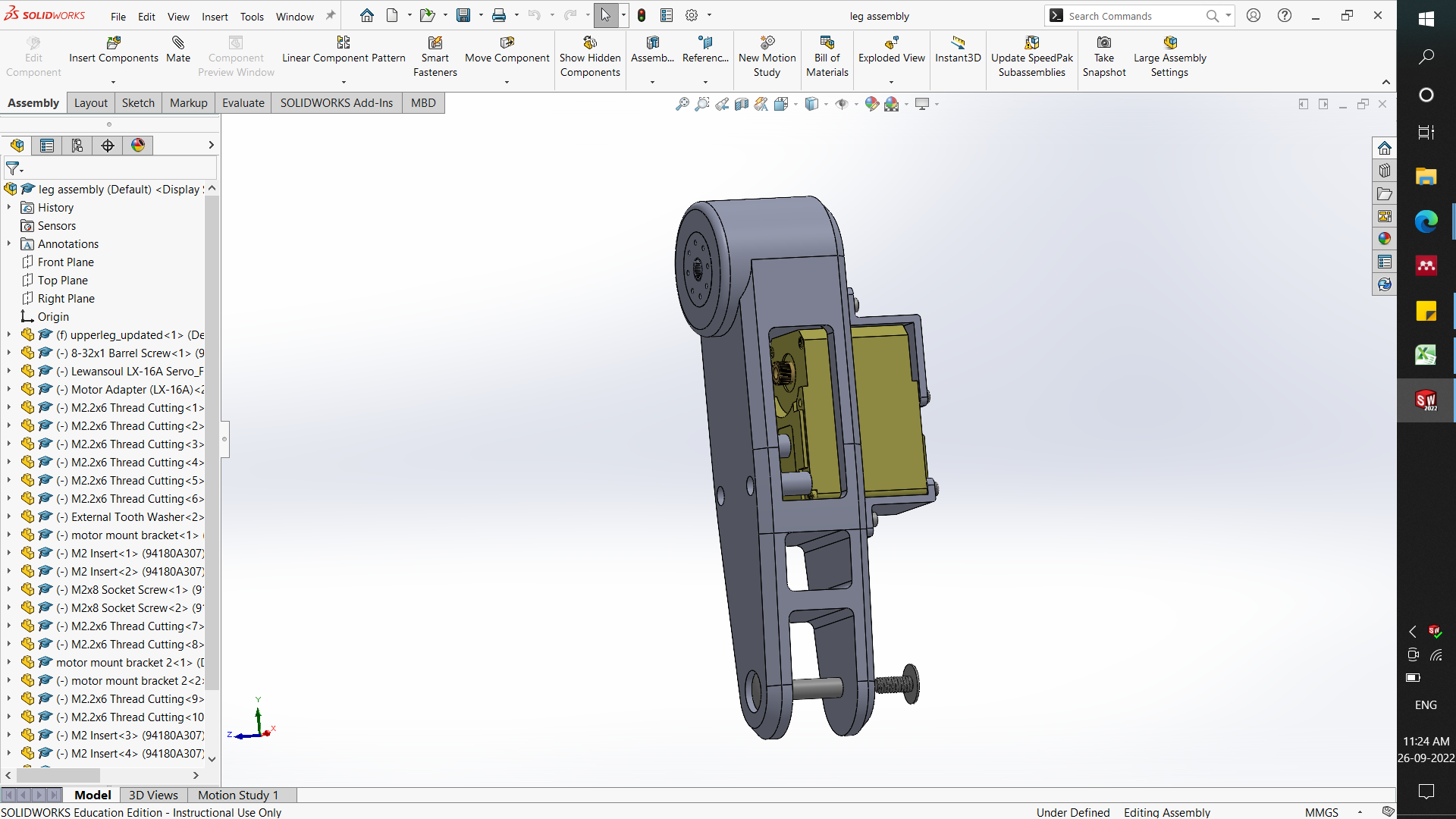Collapse the leg assembly tree with the up chevron
Screen dimensions: 1456x819
pyautogui.click(x=212, y=187)
